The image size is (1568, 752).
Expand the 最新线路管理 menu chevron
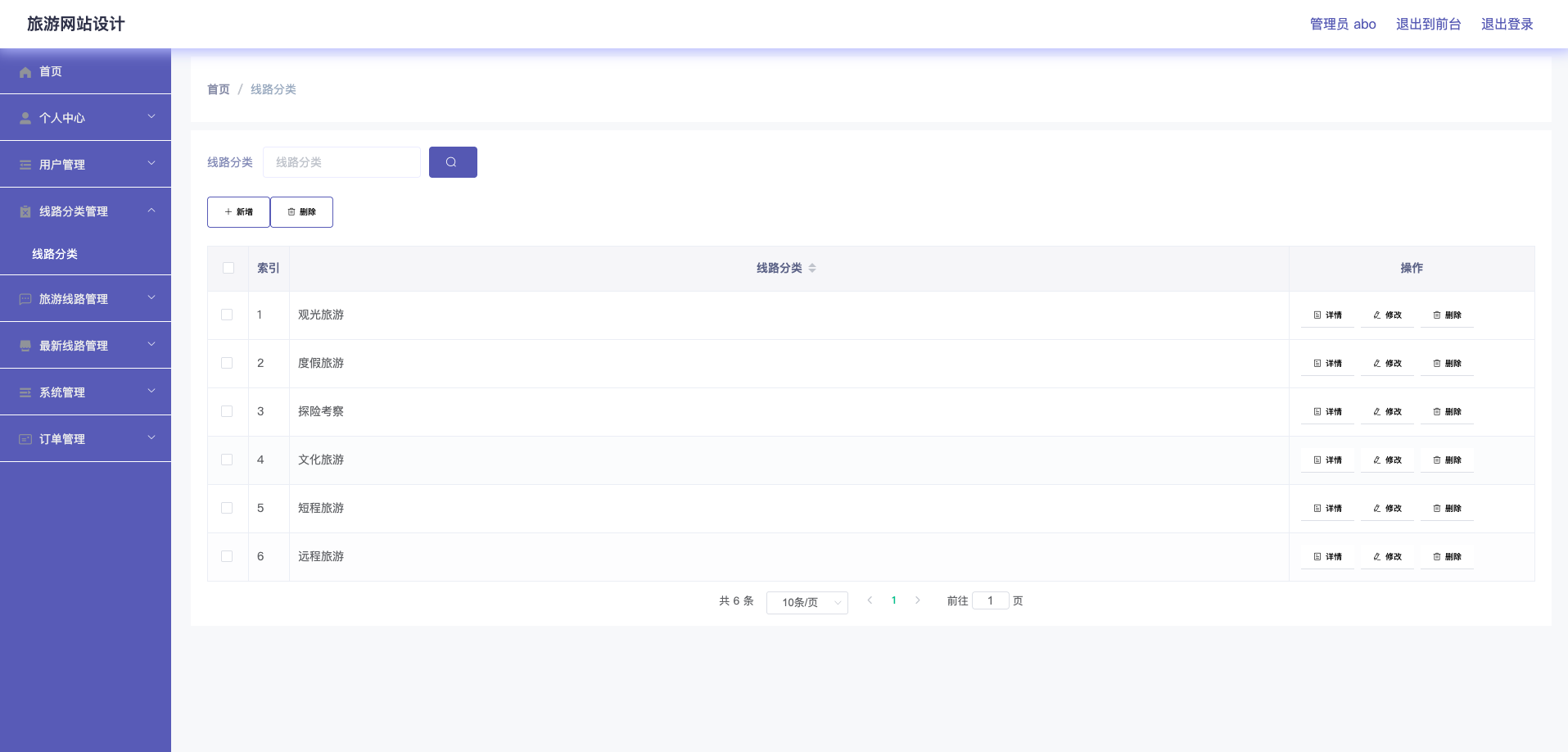pos(151,344)
